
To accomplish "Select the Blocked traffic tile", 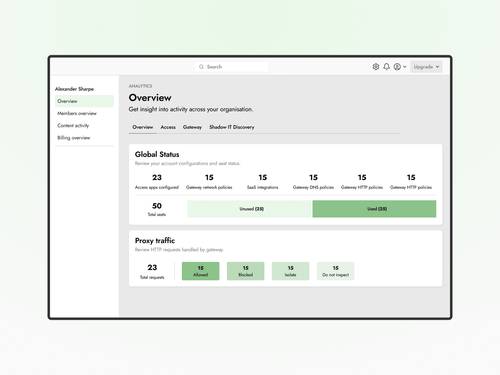I will 246,271.
